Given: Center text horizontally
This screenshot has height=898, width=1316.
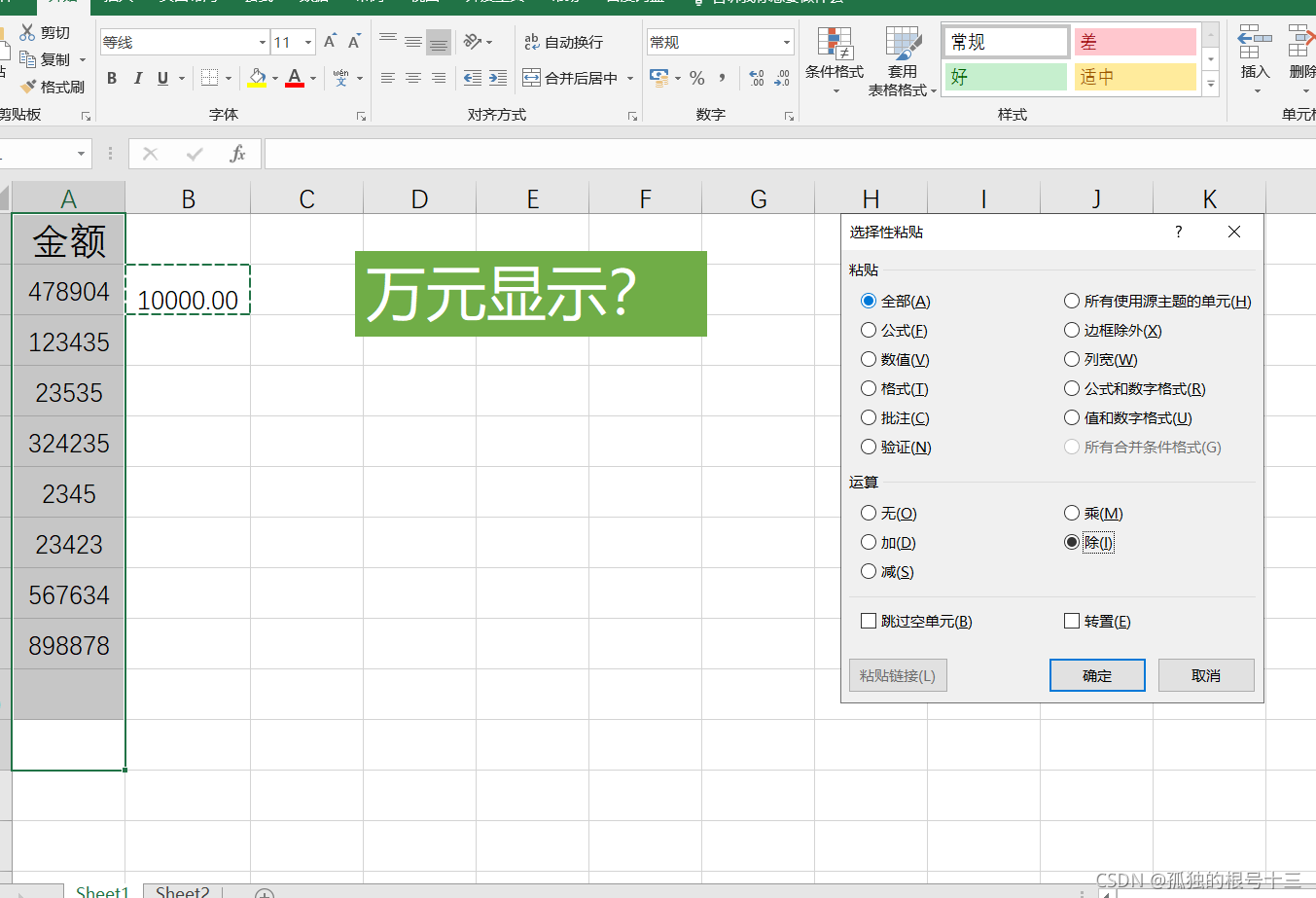Looking at the screenshot, I should pyautogui.click(x=413, y=78).
